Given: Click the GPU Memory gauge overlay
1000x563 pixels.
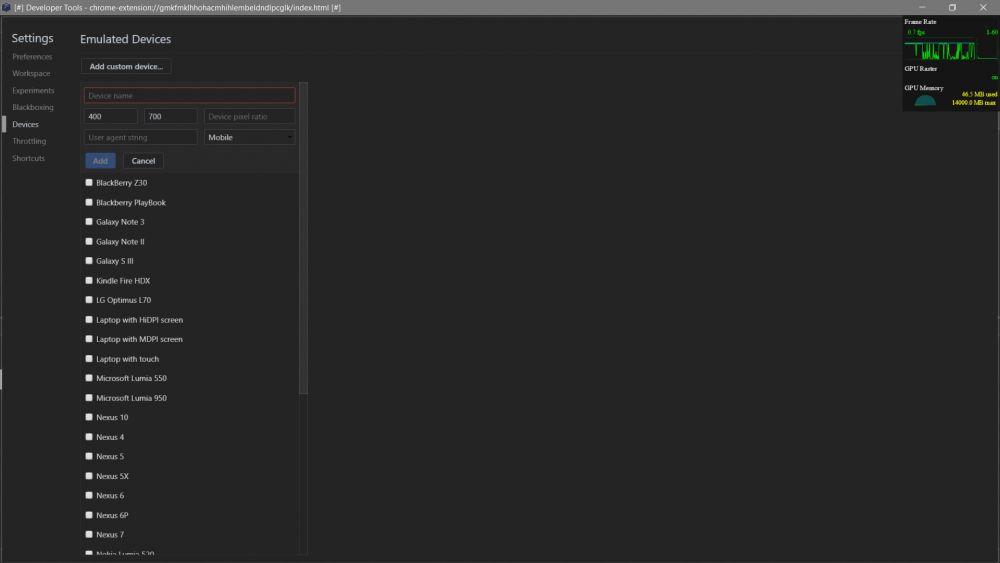Looking at the screenshot, I should pos(925,100).
